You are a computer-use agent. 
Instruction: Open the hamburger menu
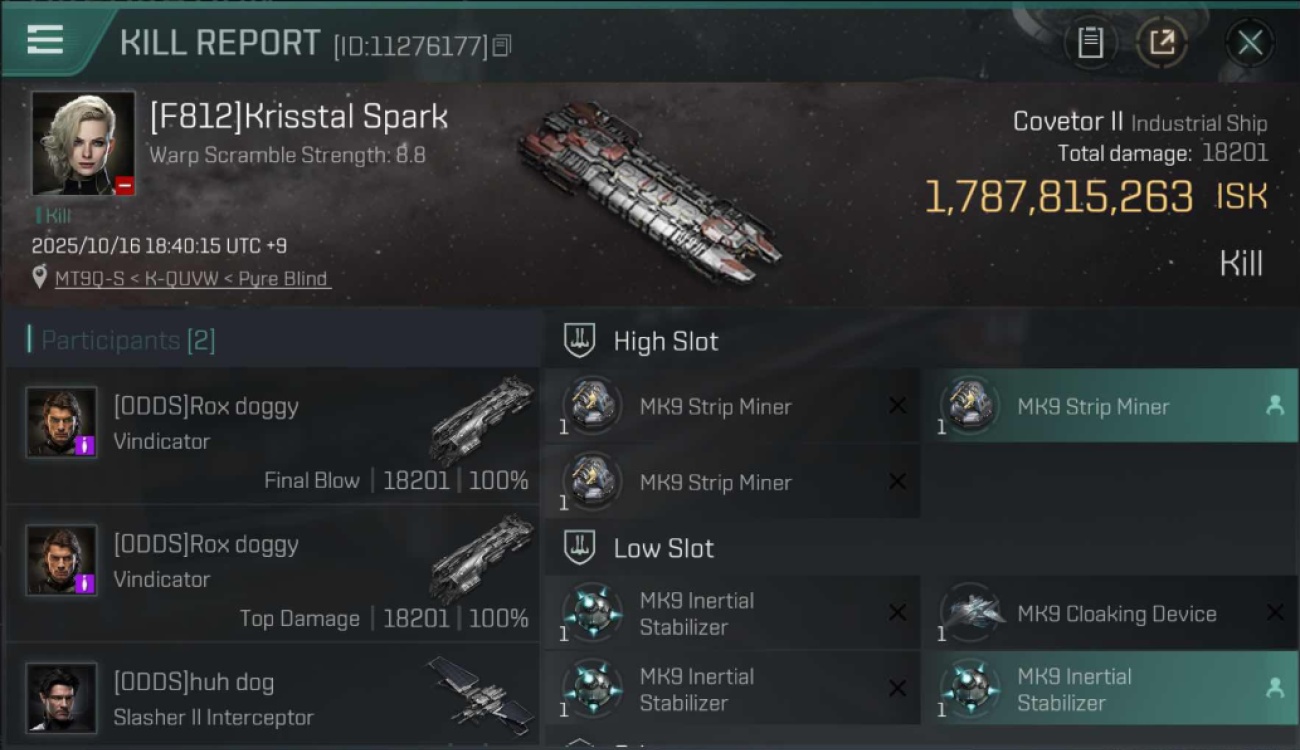click(45, 40)
